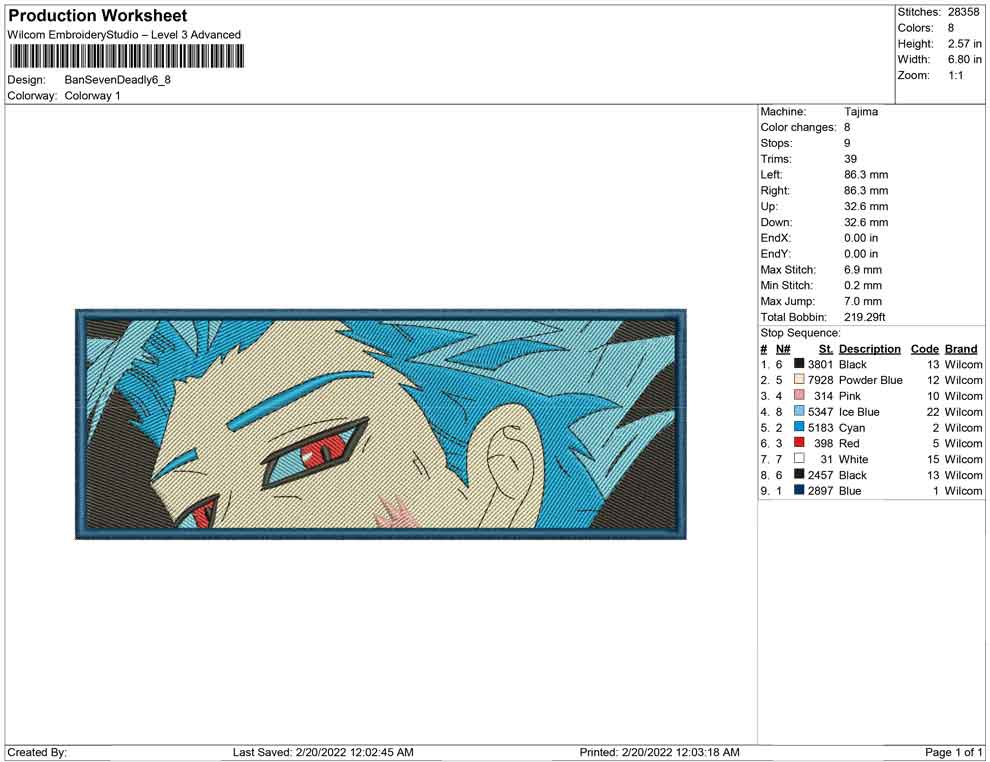Screen dimensions: 990x762
Task: Click the stitch count 7928 for Powder Blue
Action: [x=820, y=380]
